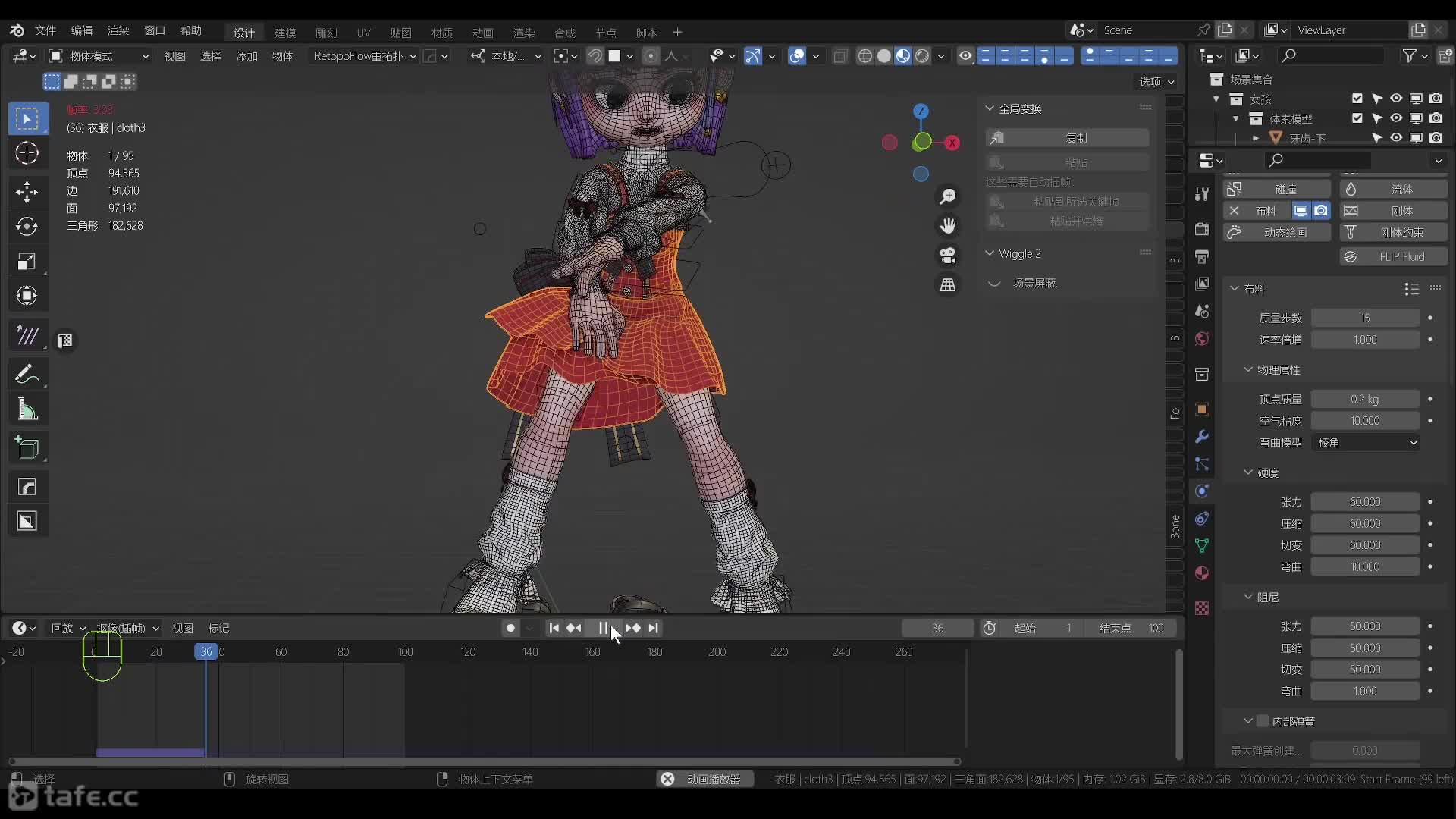
Task: Open the Material properties tab icon
Action: pos(1202,573)
